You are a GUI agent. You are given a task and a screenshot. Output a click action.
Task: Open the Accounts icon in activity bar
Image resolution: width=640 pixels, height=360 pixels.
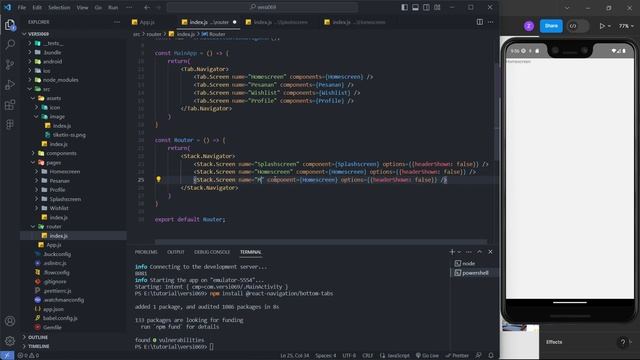pos(10,321)
